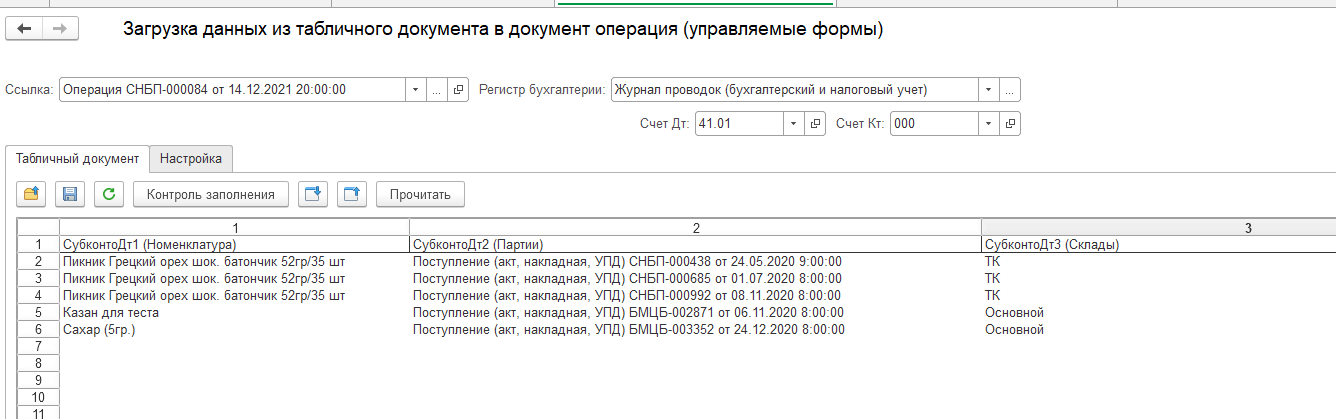Expand the Счет Дт dropdown

pos(793,123)
